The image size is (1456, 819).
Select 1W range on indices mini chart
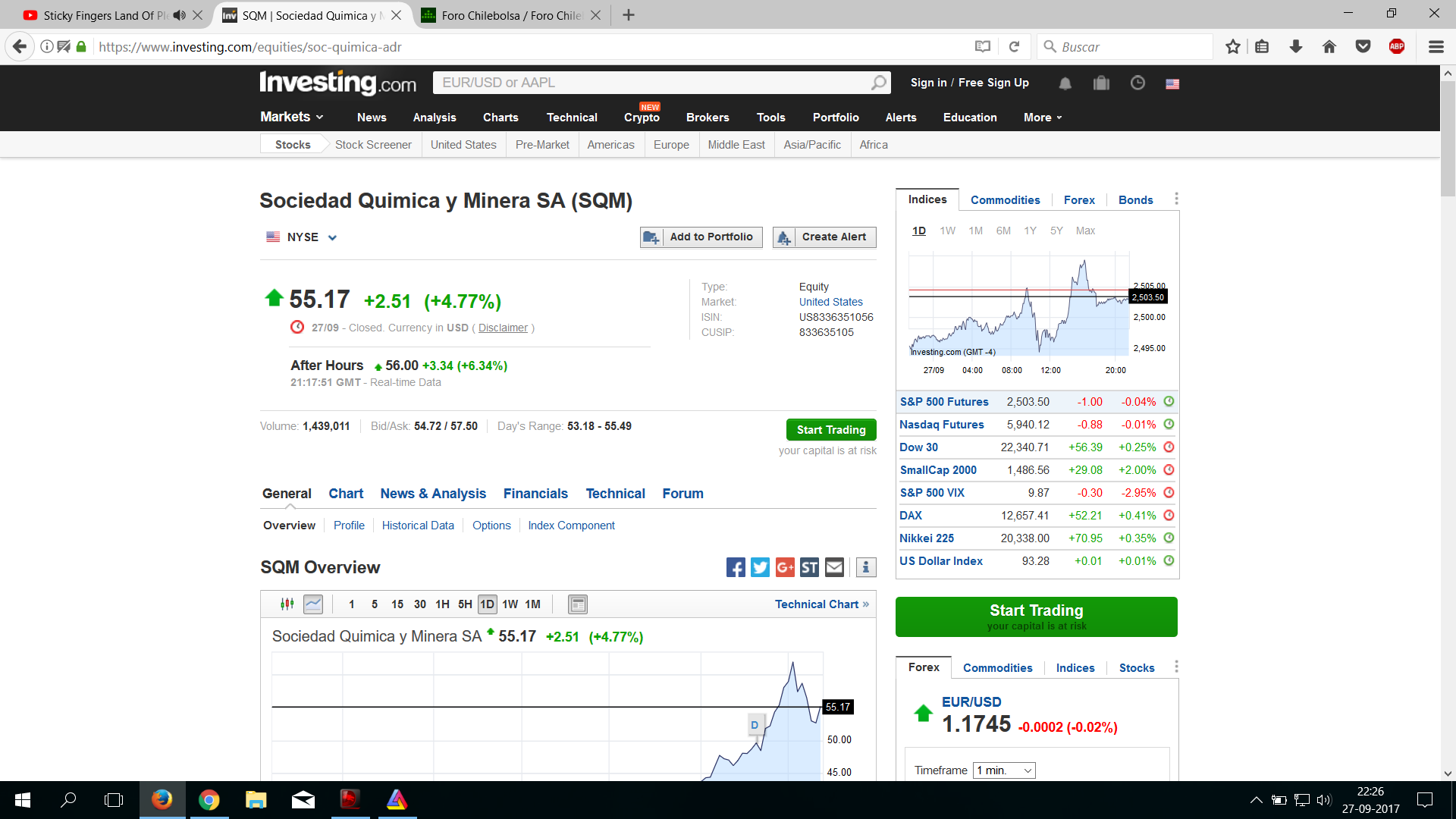click(947, 231)
